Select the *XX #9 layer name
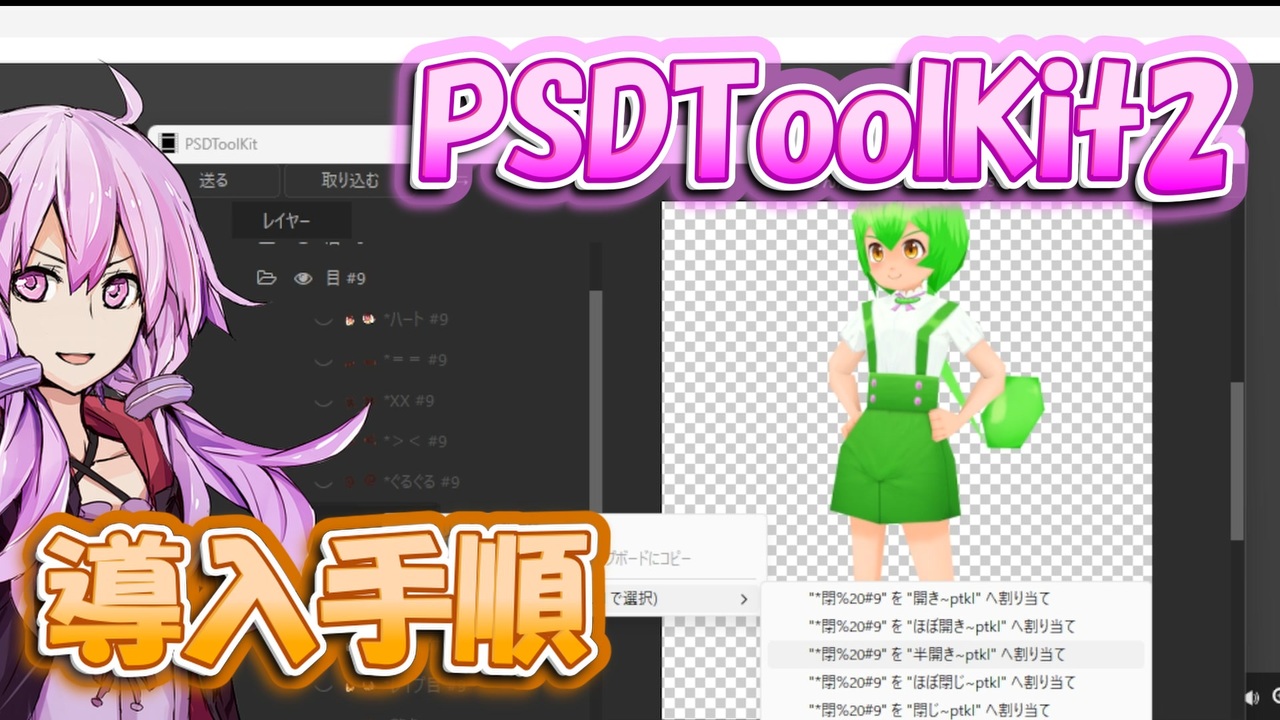The height and width of the screenshot is (720, 1280). tap(409, 401)
